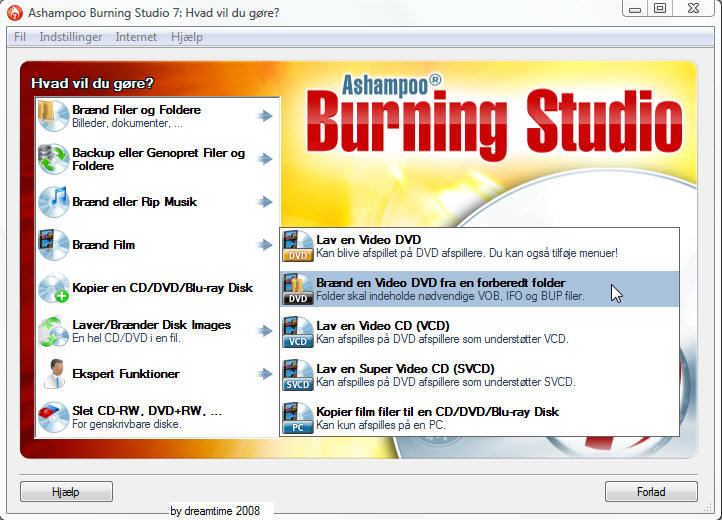Expand the Ekspert Funktioner arrow
Image resolution: width=722 pixels, height=520 pixels.
[x=265, y=374]
